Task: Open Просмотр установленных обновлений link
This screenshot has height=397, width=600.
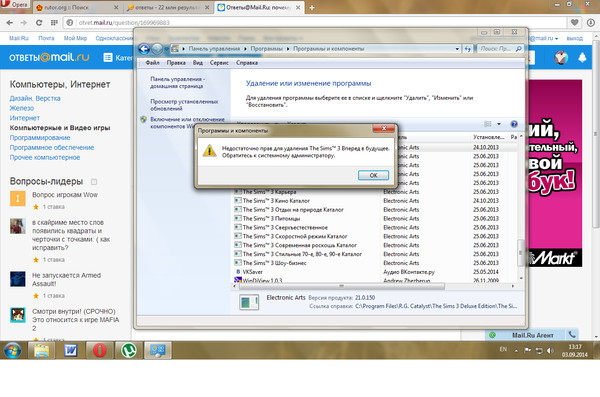Action: coord(184,105)
